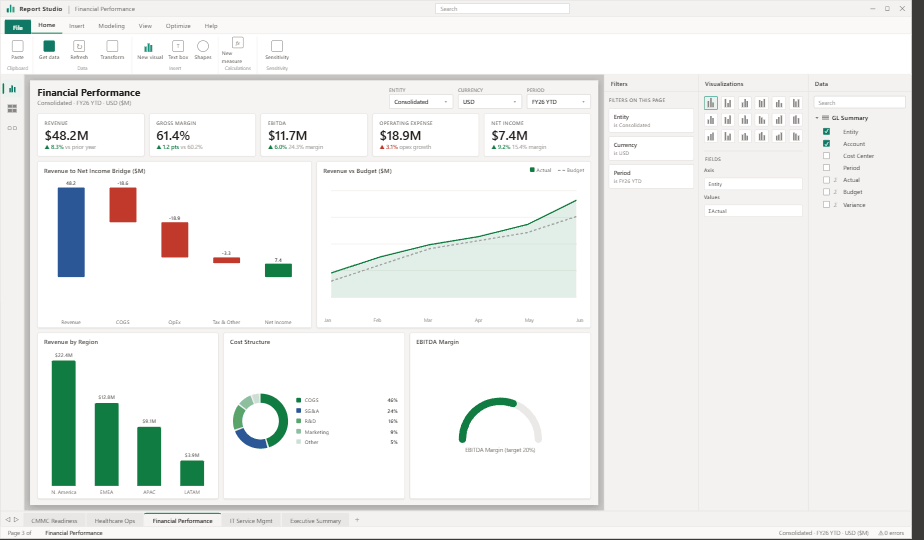The image size is (924, 540).
Task: Switch to the Modeling ribbon tab
Action: coord(111,26)
